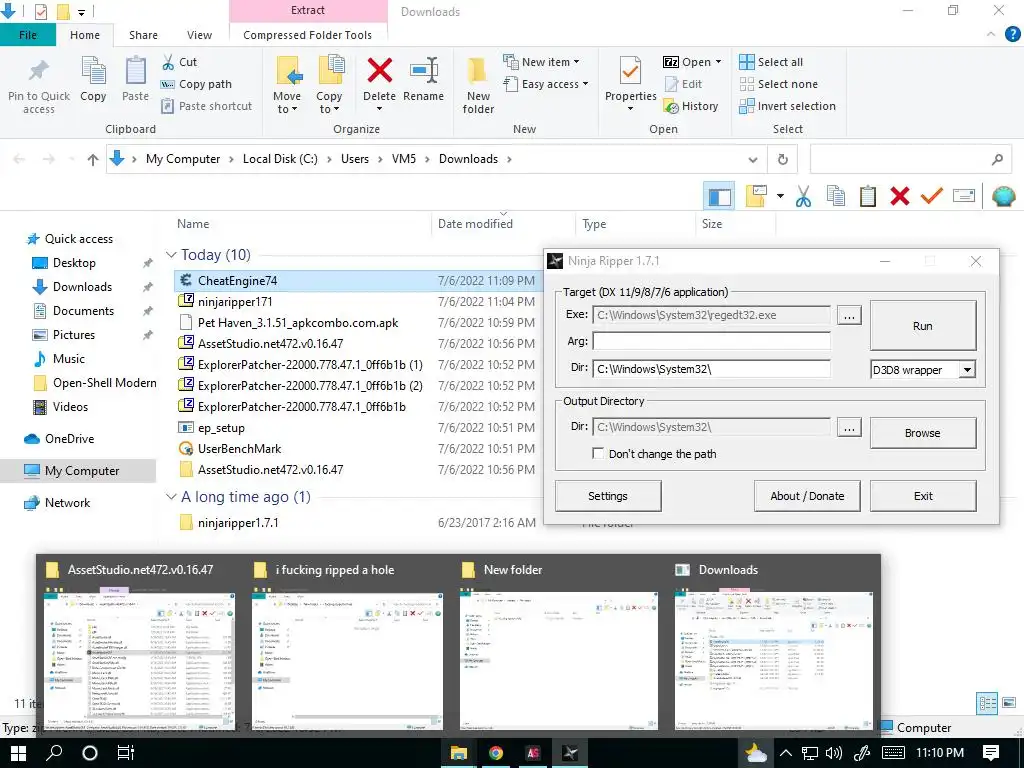1024x768 pixels.
Task: Click the globe shell icon in the toolbar
Action: [x=1004, y=196]
